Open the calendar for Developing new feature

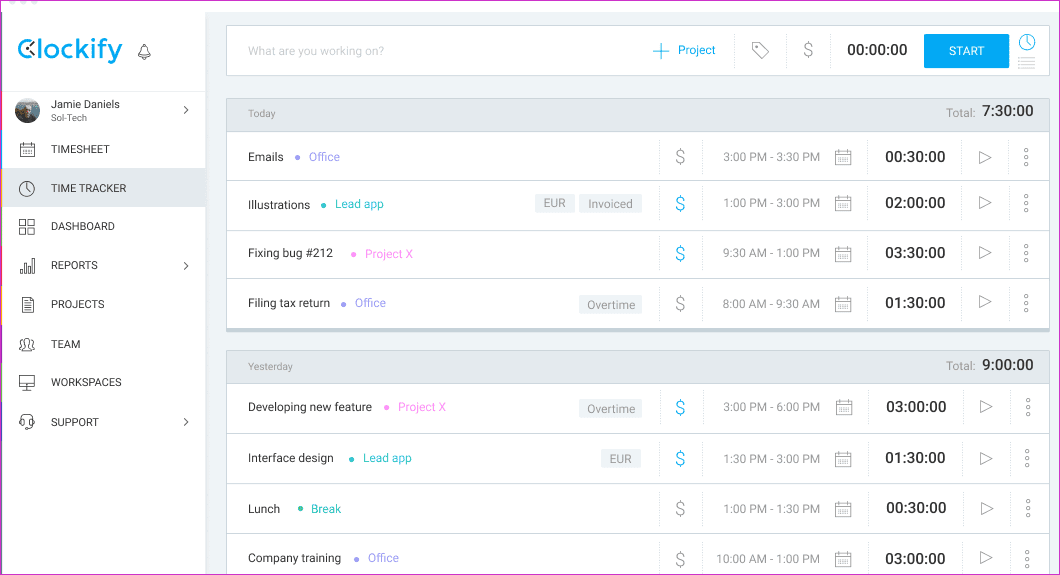tap(844, 407)
